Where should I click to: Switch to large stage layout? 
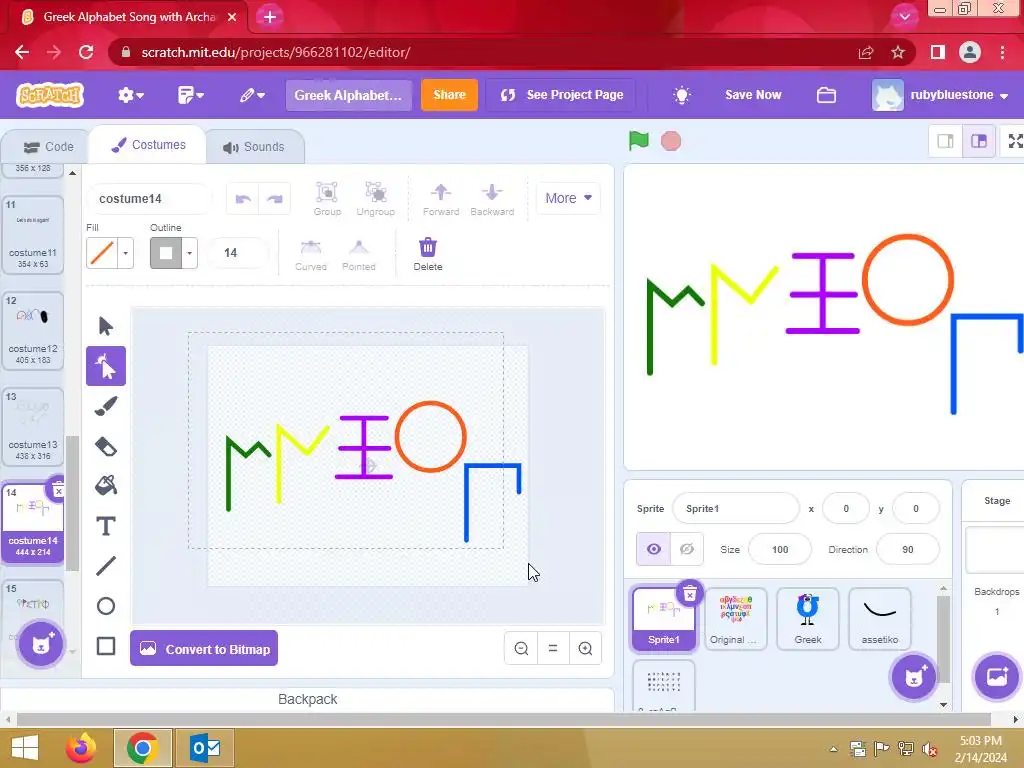pos(978,141)
